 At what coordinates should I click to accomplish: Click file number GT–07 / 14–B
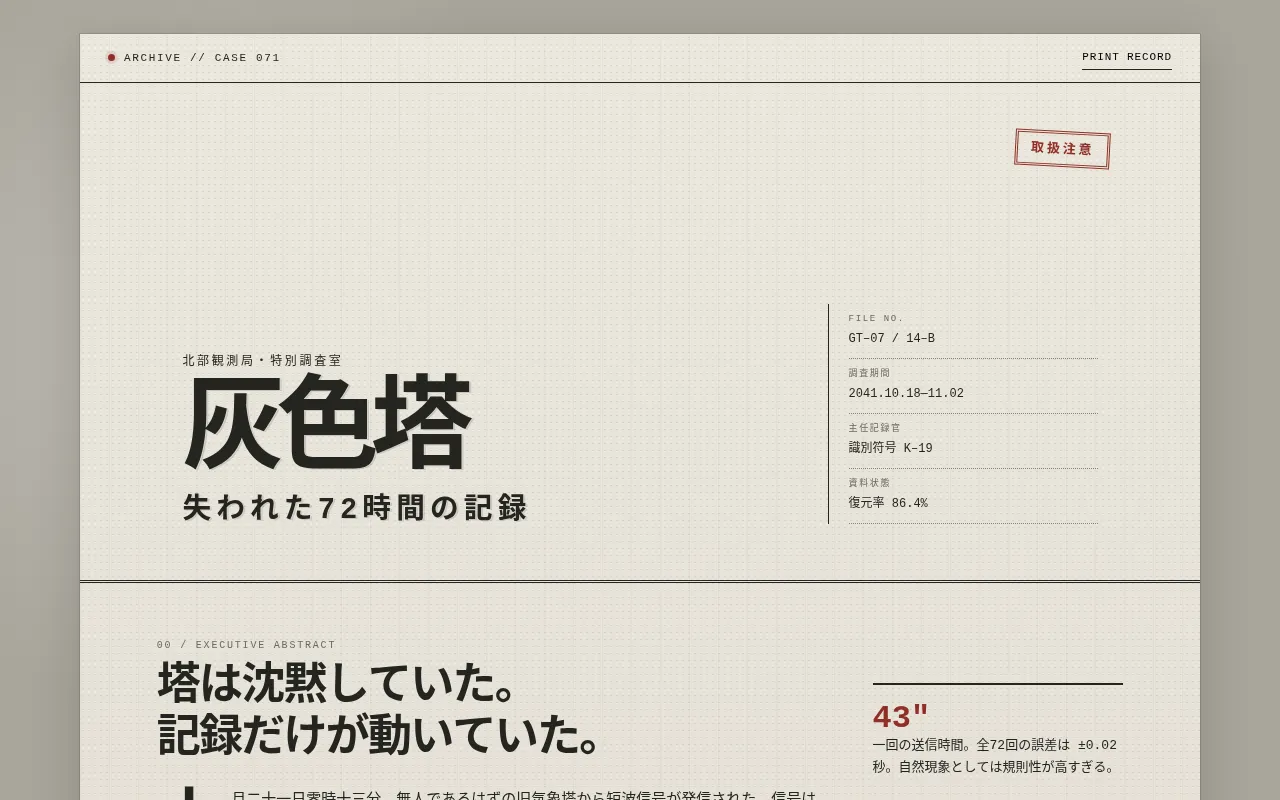pyautogui.click(x=892, y=339)
